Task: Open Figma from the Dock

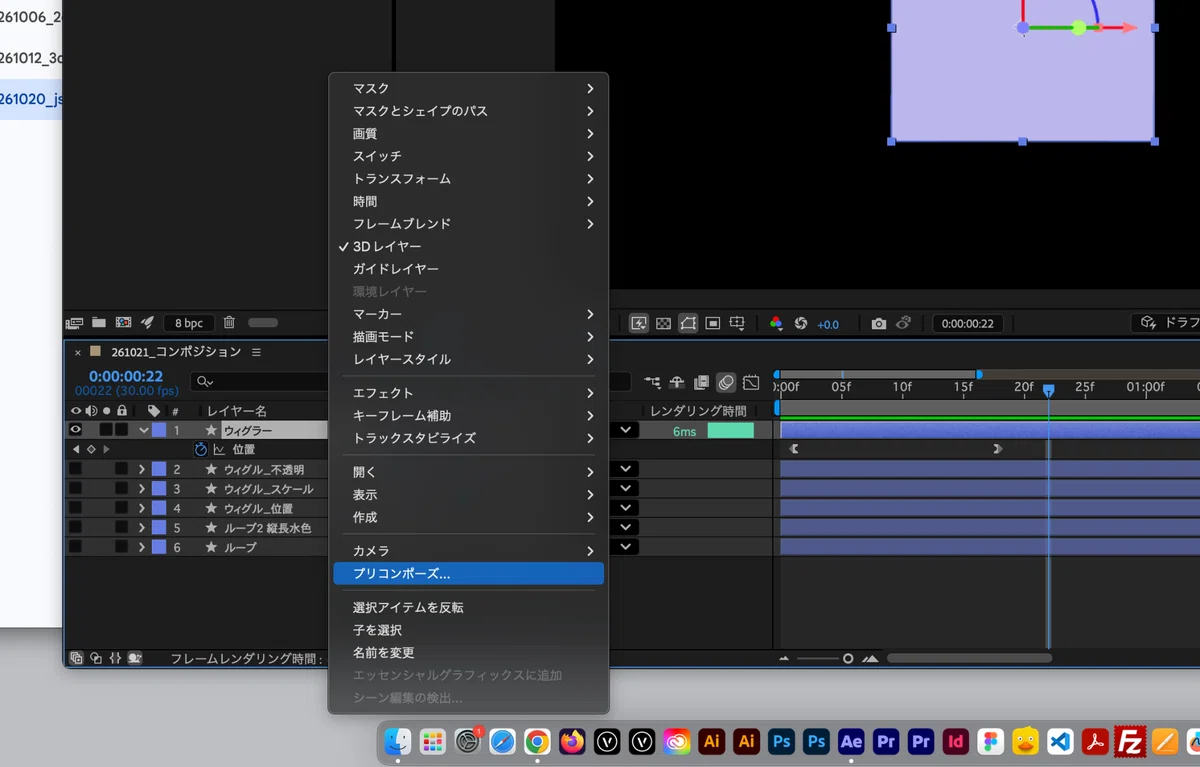Action: tap(990, 741)
